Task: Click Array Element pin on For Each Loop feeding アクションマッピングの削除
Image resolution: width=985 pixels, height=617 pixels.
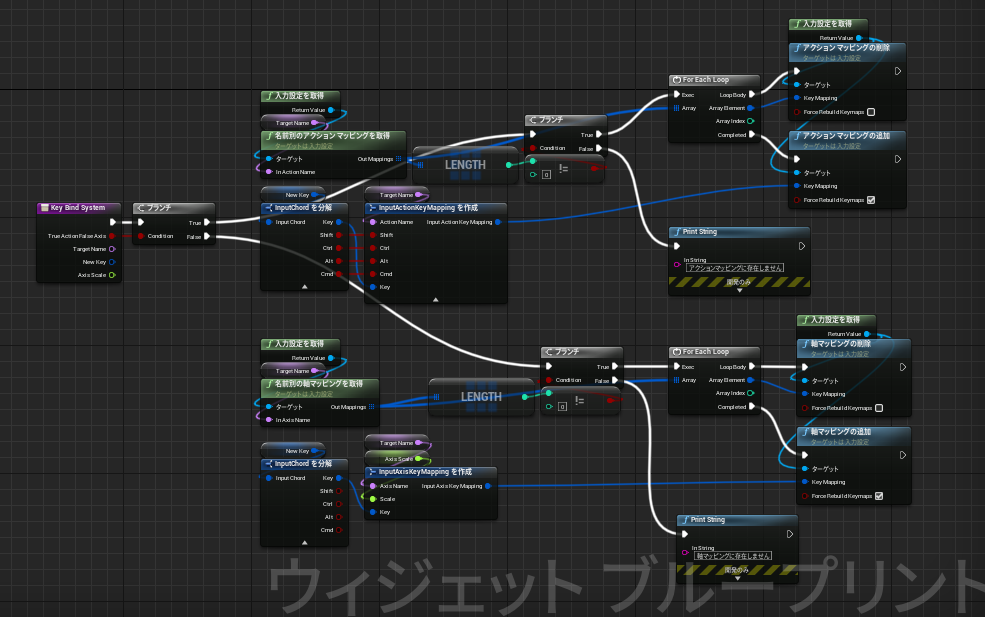Action: click(x=751, y=108)
